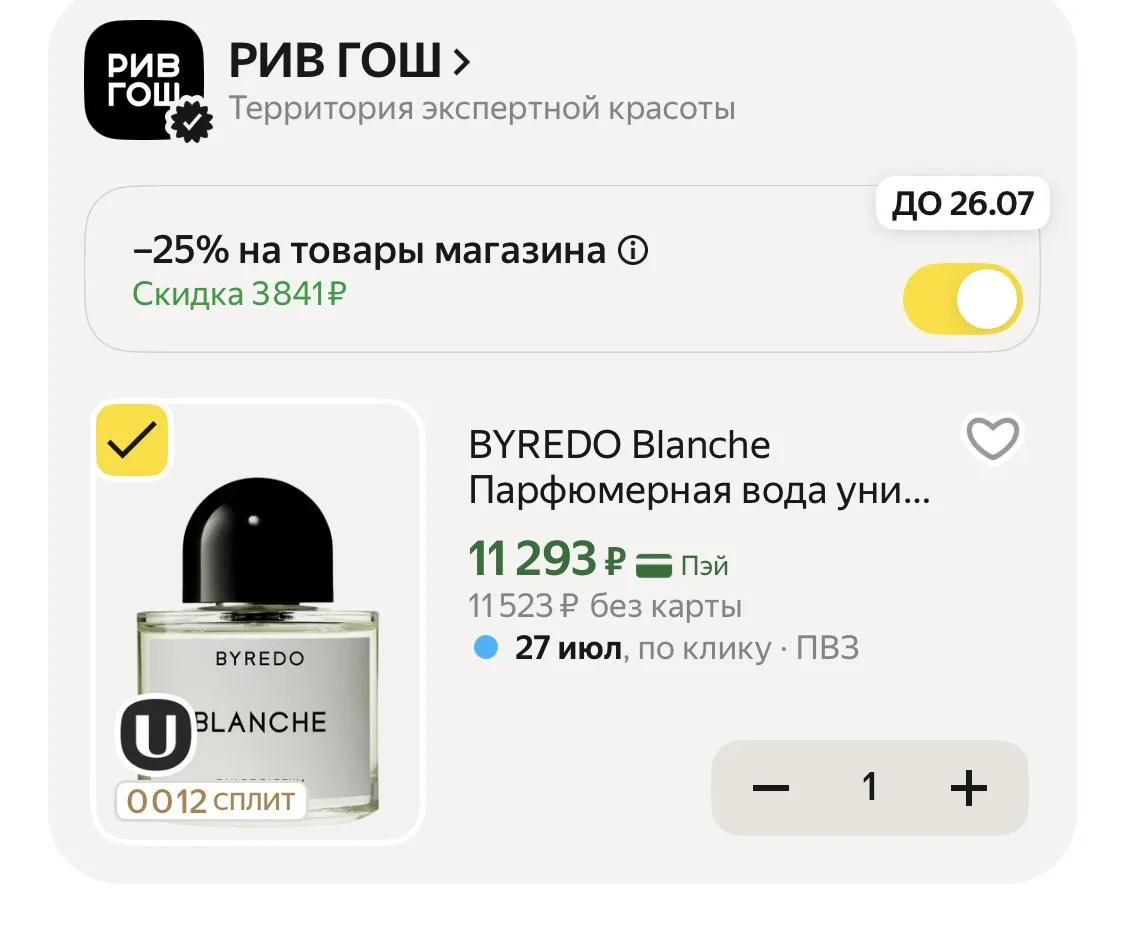1125x930 pixels.
Task: Add BYREDO Blanche to favorites with heart
Action: coord(993,438)
